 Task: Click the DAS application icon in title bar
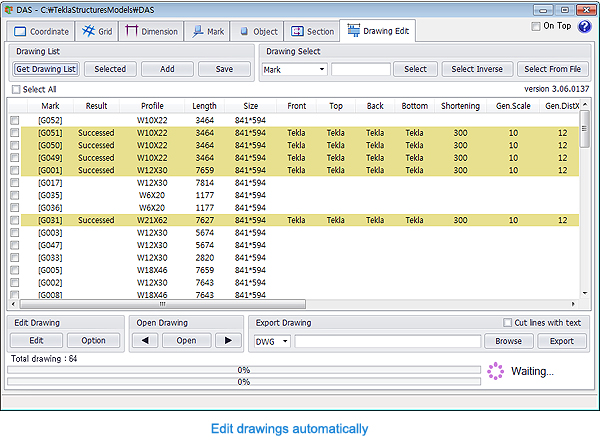tap(8, 8)
